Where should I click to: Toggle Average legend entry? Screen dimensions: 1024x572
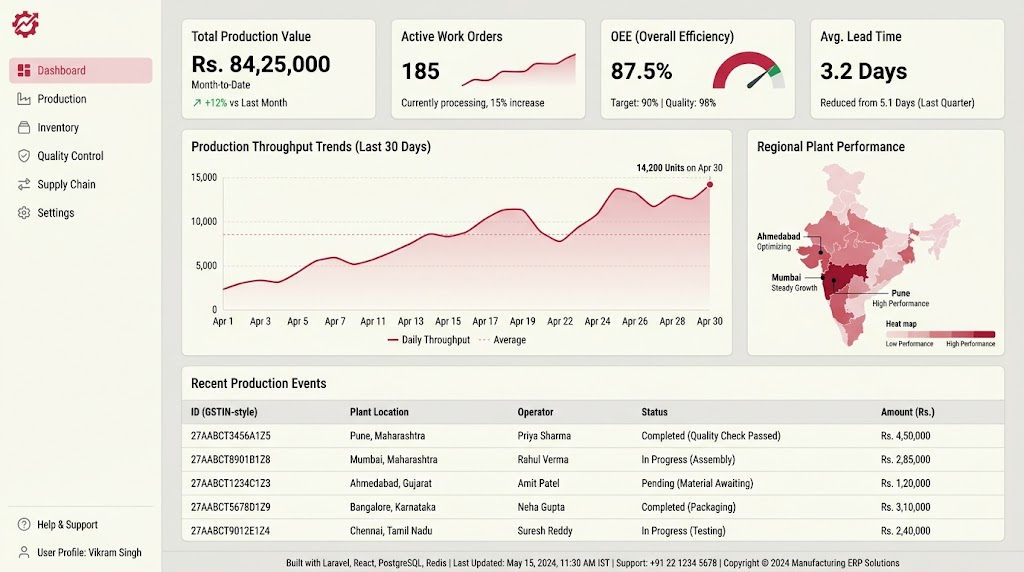coord(502,340)
